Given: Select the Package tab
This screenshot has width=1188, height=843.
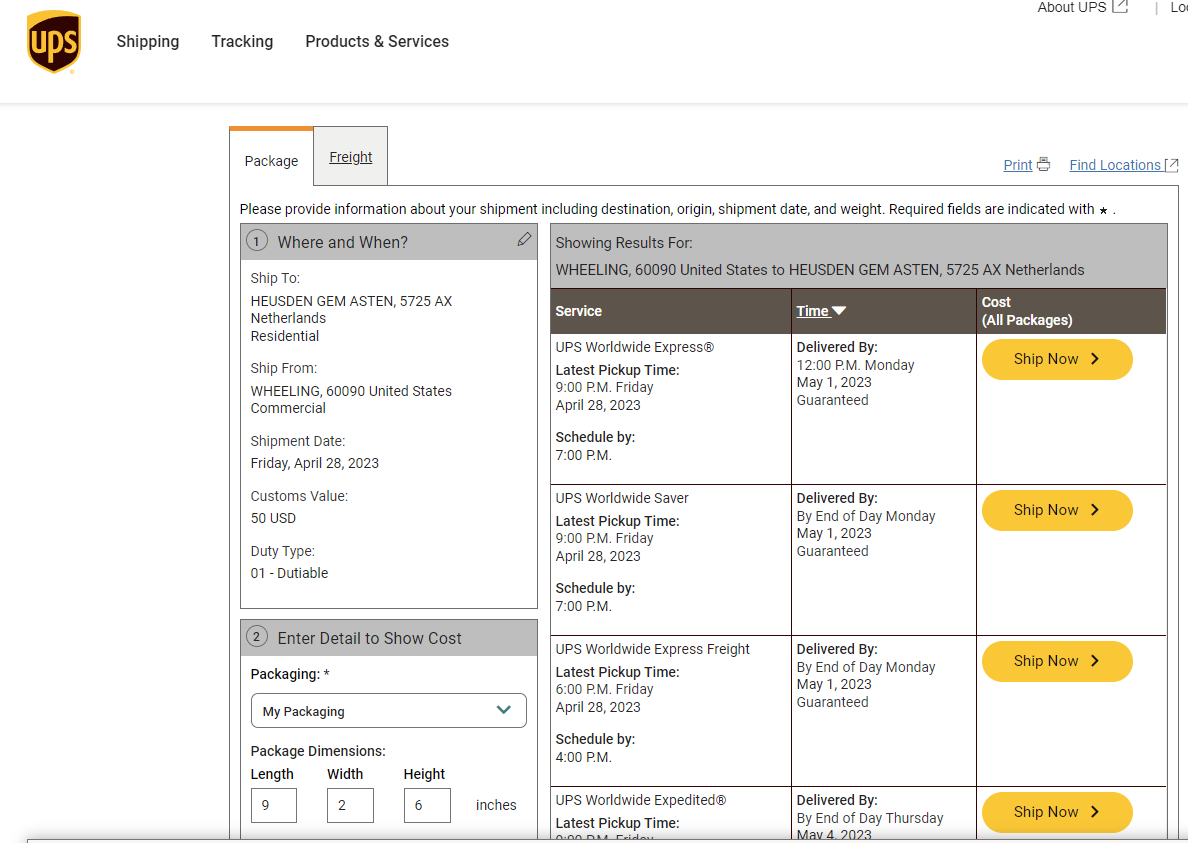Looking at the screenshot, I should point(271,161).
